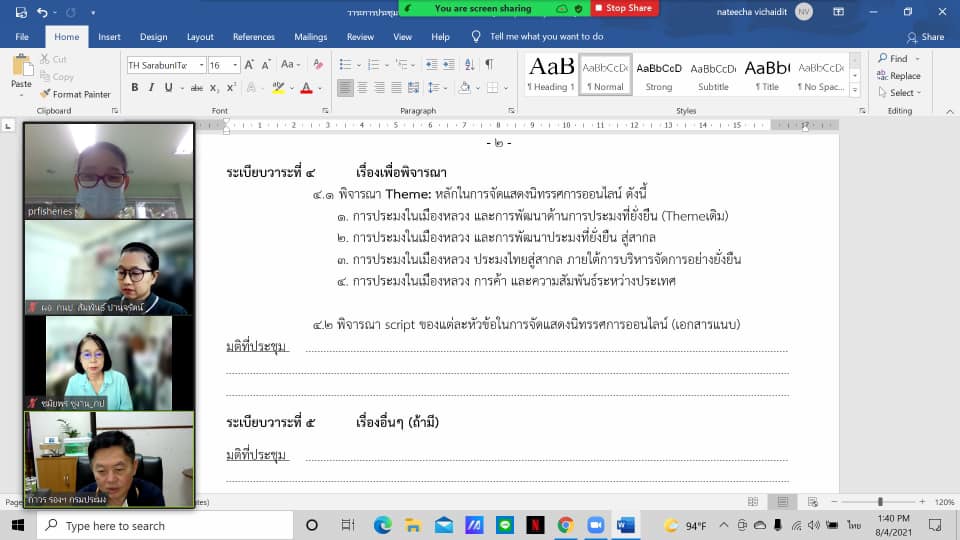Collapse the ribbon
Viewport: 960px width, 540px height.
click(x=950, y=111)
